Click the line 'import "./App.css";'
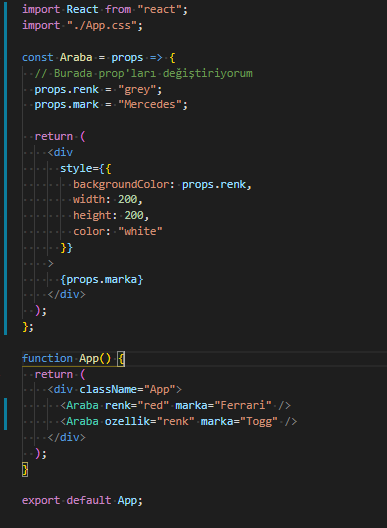 (x=83, y=25)
